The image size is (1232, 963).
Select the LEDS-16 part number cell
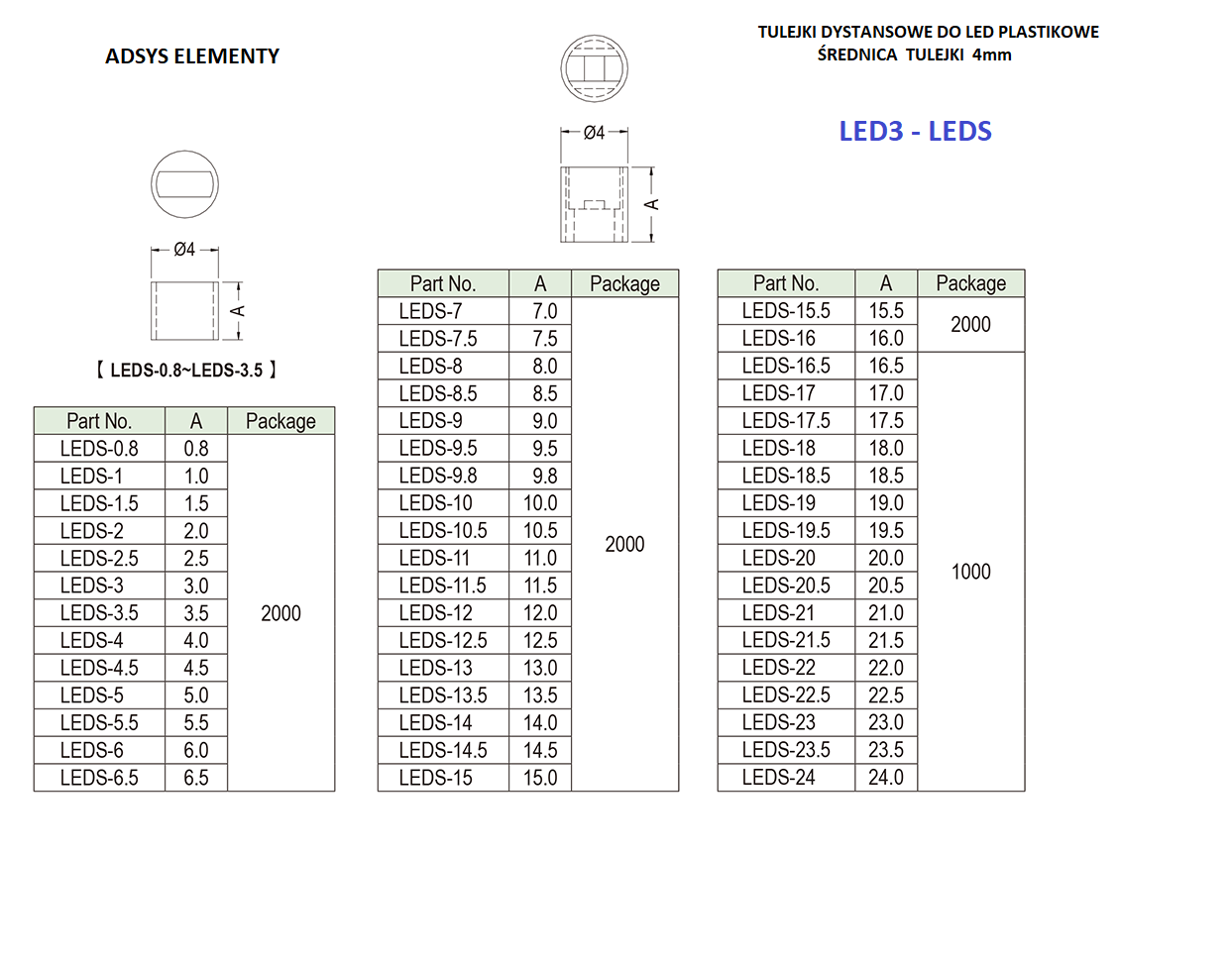pos(786,339)
